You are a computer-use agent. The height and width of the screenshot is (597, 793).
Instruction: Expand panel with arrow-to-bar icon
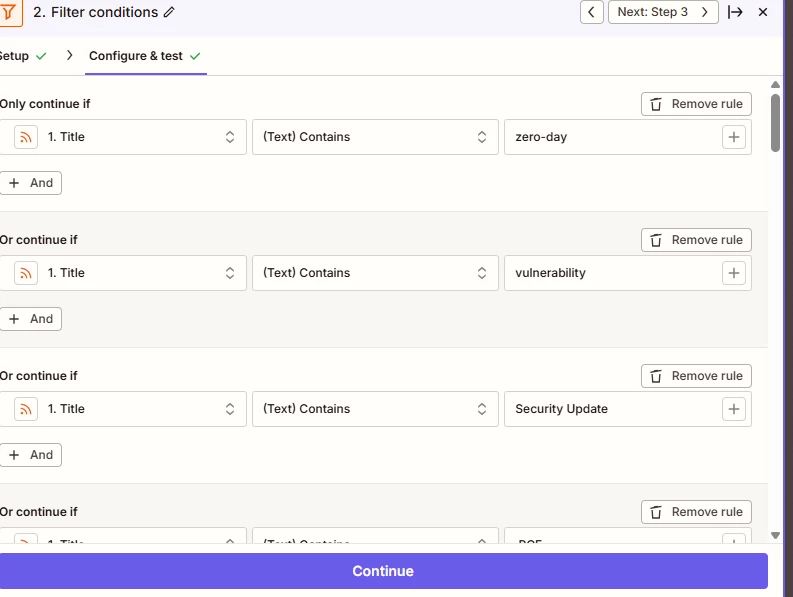point(735,12)
